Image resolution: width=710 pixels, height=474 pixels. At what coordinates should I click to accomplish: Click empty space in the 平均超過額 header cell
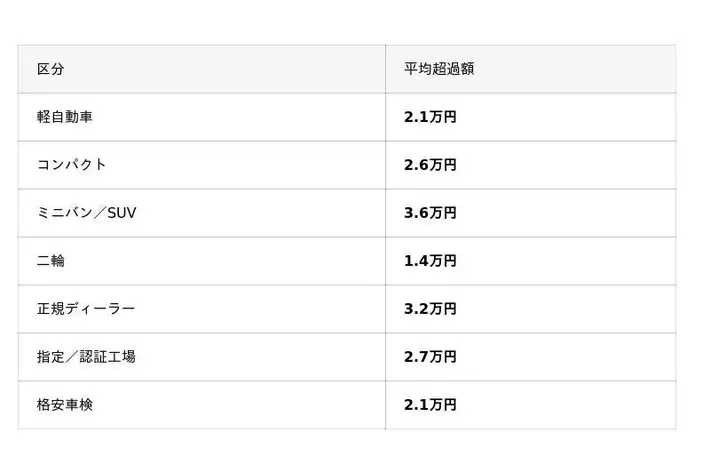click(x=575, y=69)
